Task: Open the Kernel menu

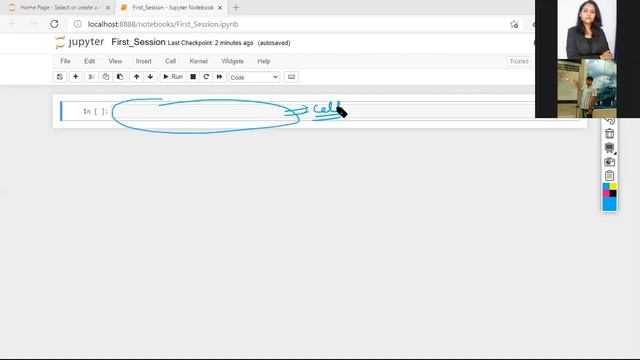Action: click(x=198, y=61)
